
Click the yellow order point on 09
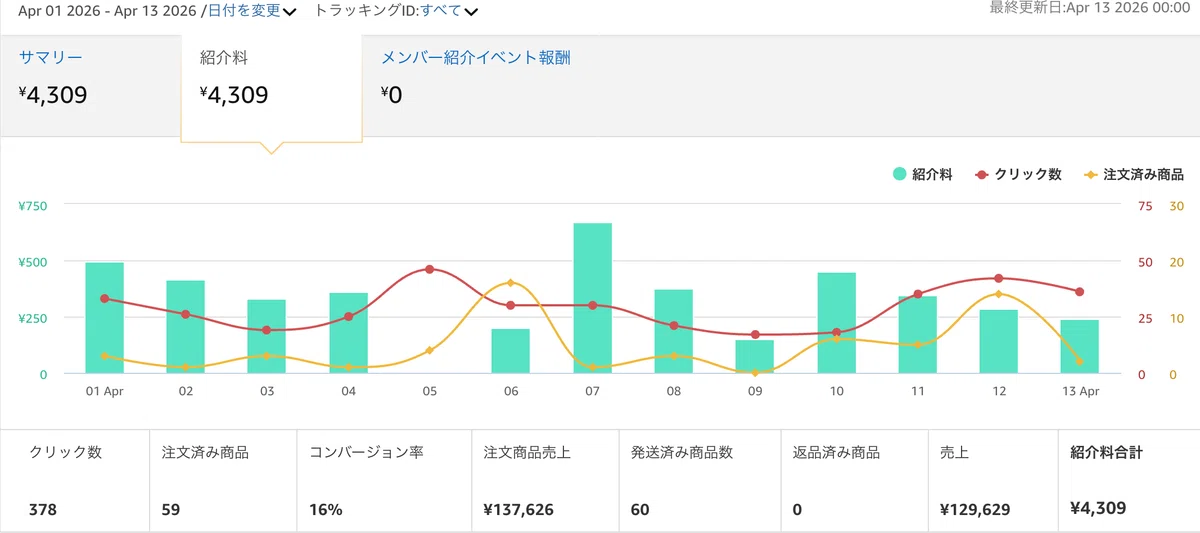755,372
